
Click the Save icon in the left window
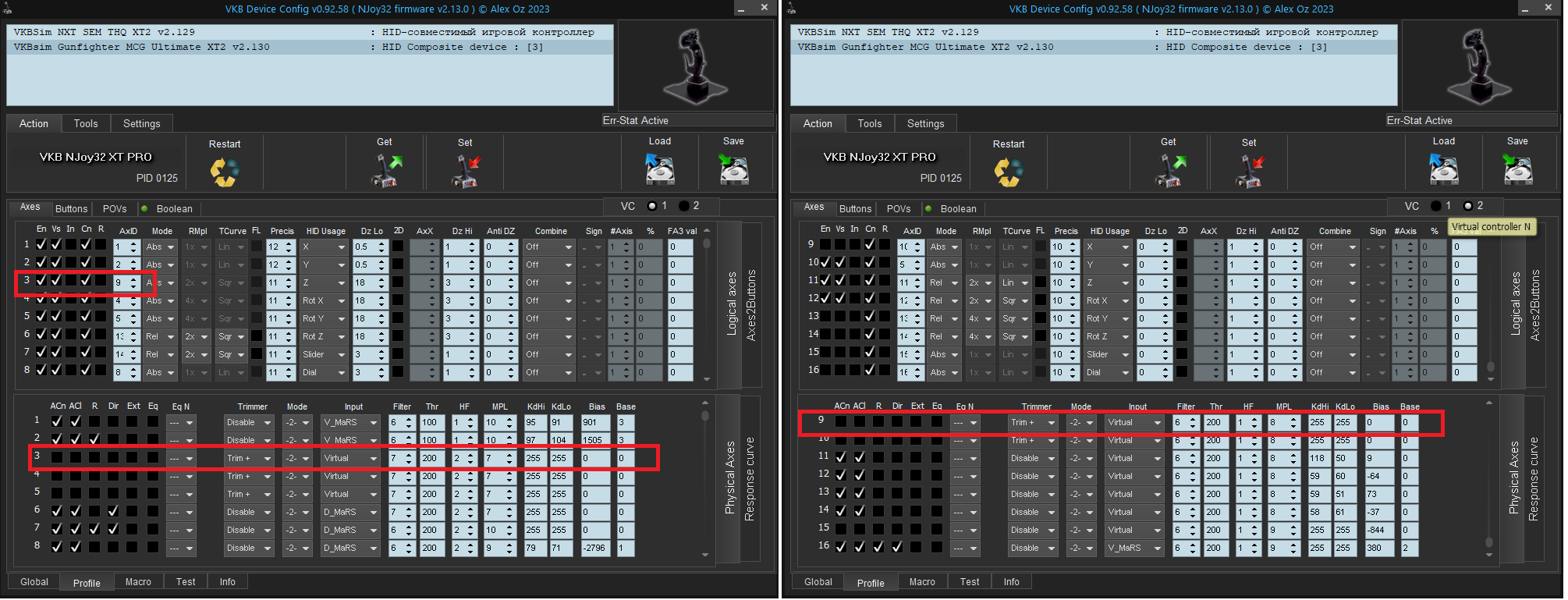[x=733, y=169]
